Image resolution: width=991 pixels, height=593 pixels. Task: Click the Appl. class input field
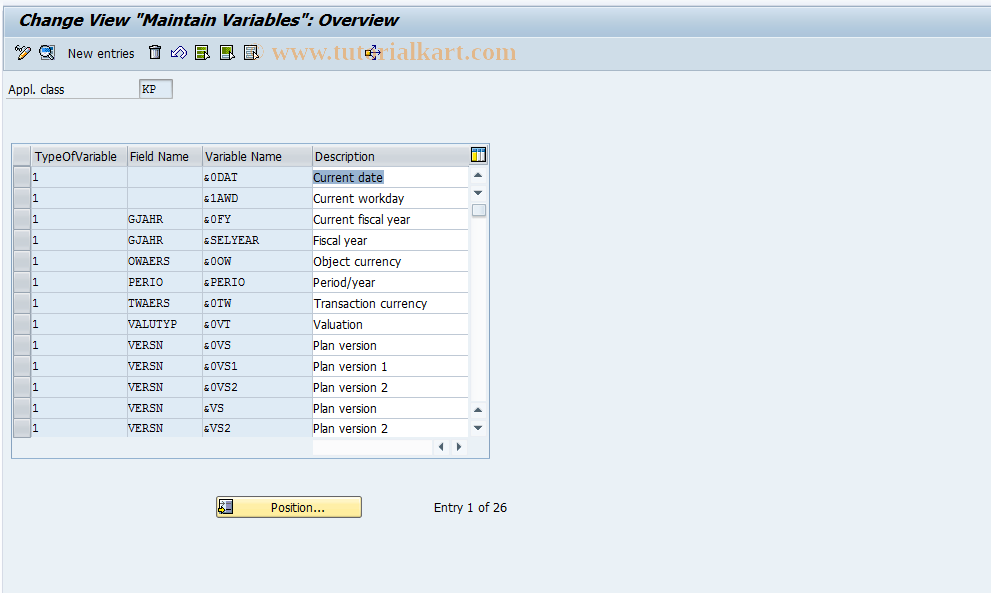[155, 89]
